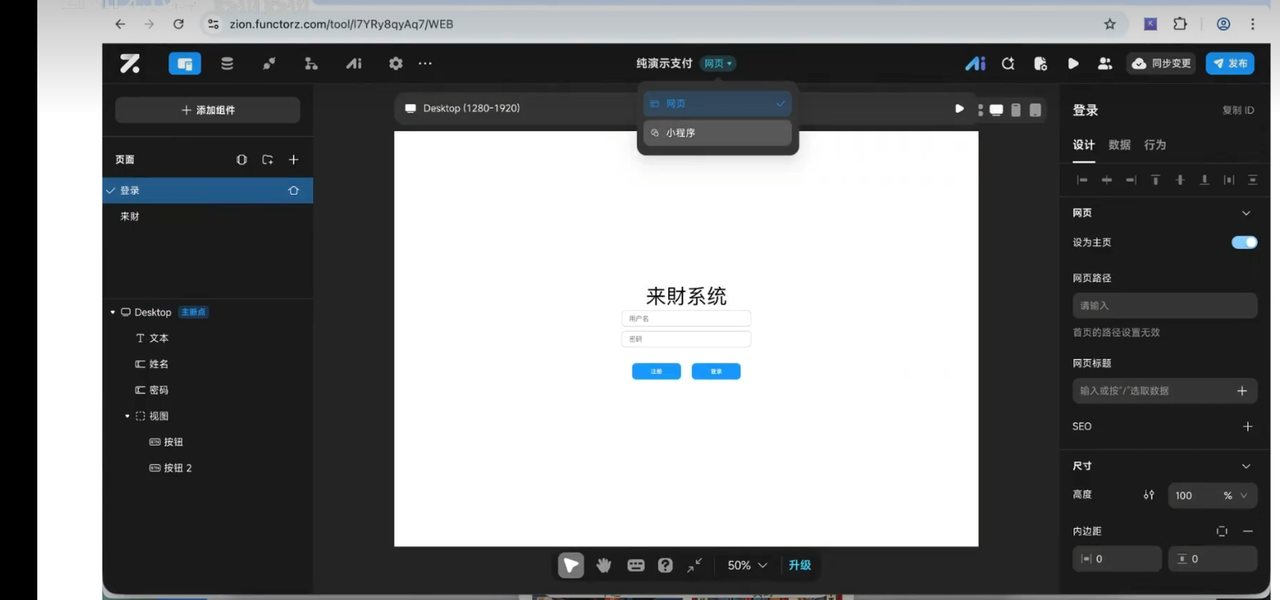Open the document with gear icon
The height and width of the screenshot is (600, 1280).
point(1040,63)
